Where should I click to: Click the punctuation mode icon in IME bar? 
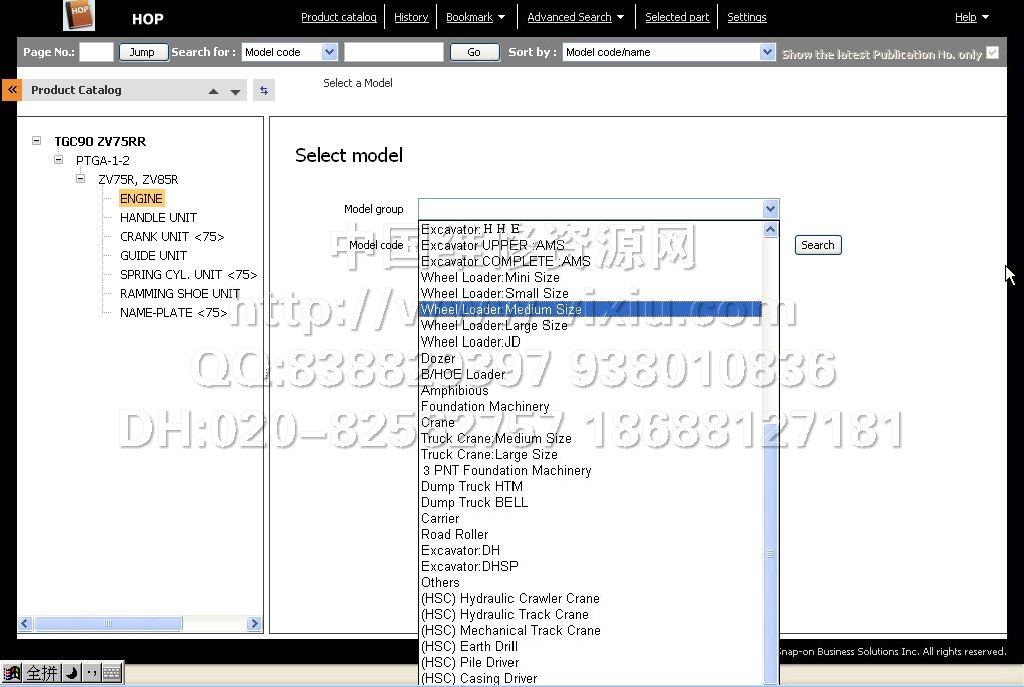coord(91,673)
